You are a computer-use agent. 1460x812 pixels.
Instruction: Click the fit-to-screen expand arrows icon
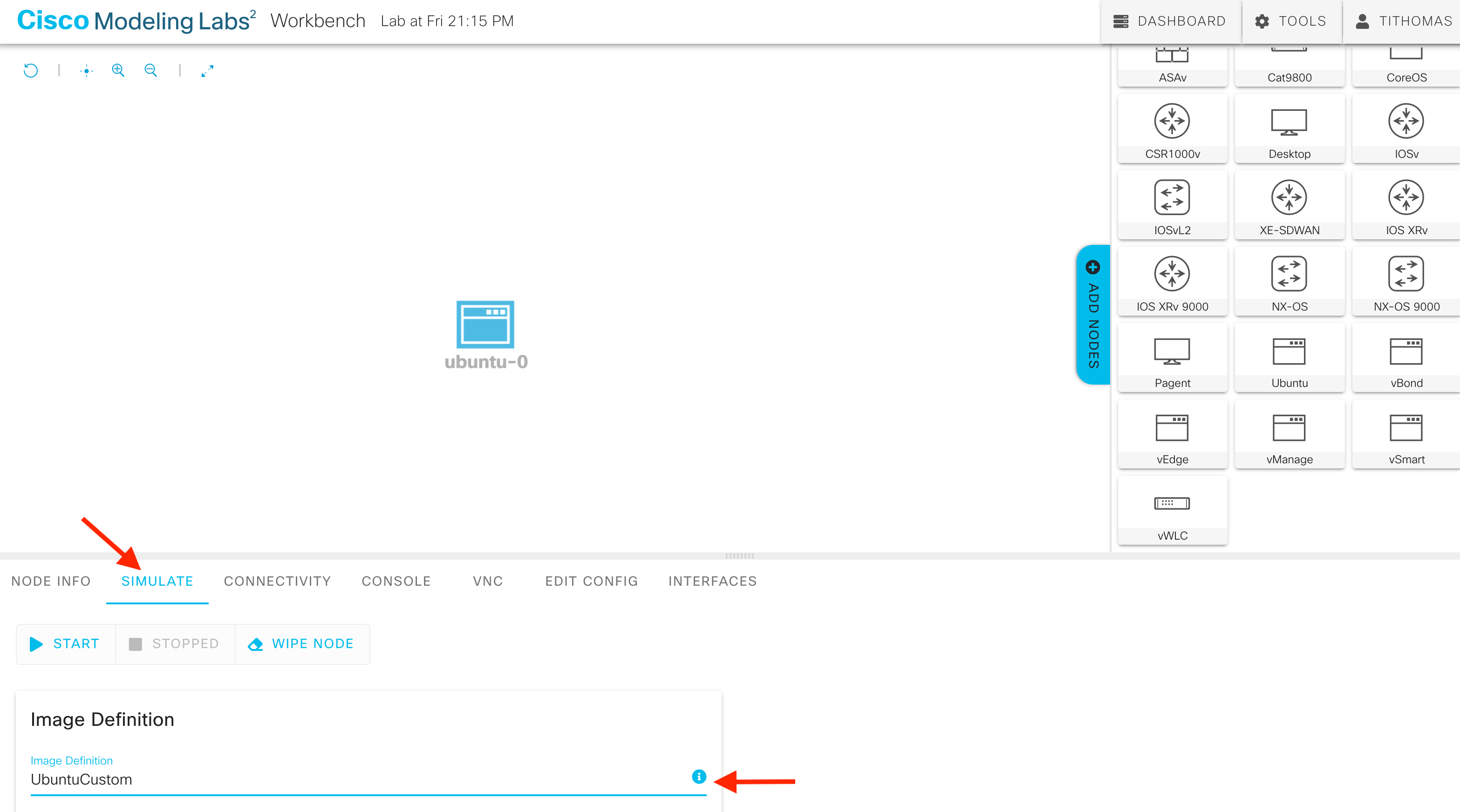click(207, 71)
